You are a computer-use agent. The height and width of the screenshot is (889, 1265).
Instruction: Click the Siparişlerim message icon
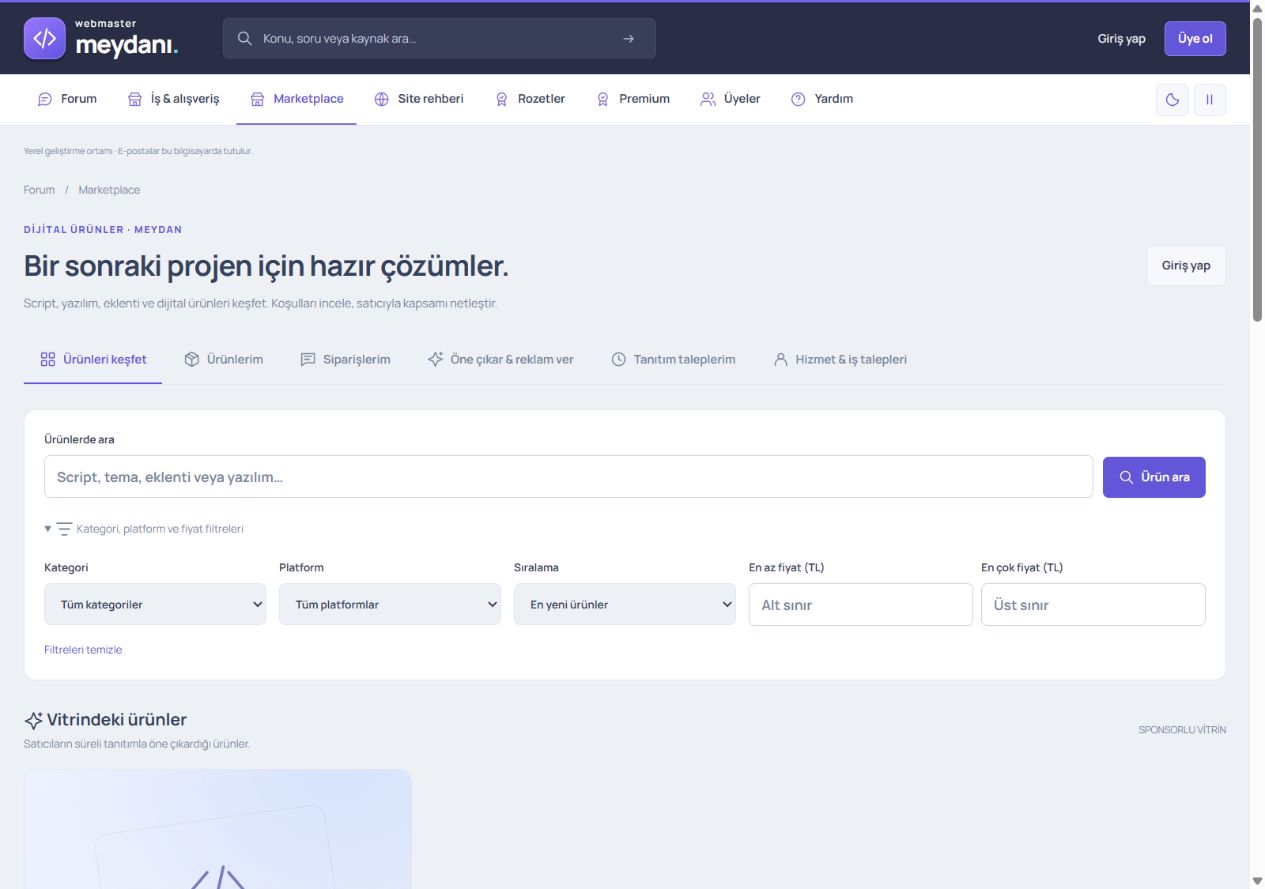pos(308,359)
